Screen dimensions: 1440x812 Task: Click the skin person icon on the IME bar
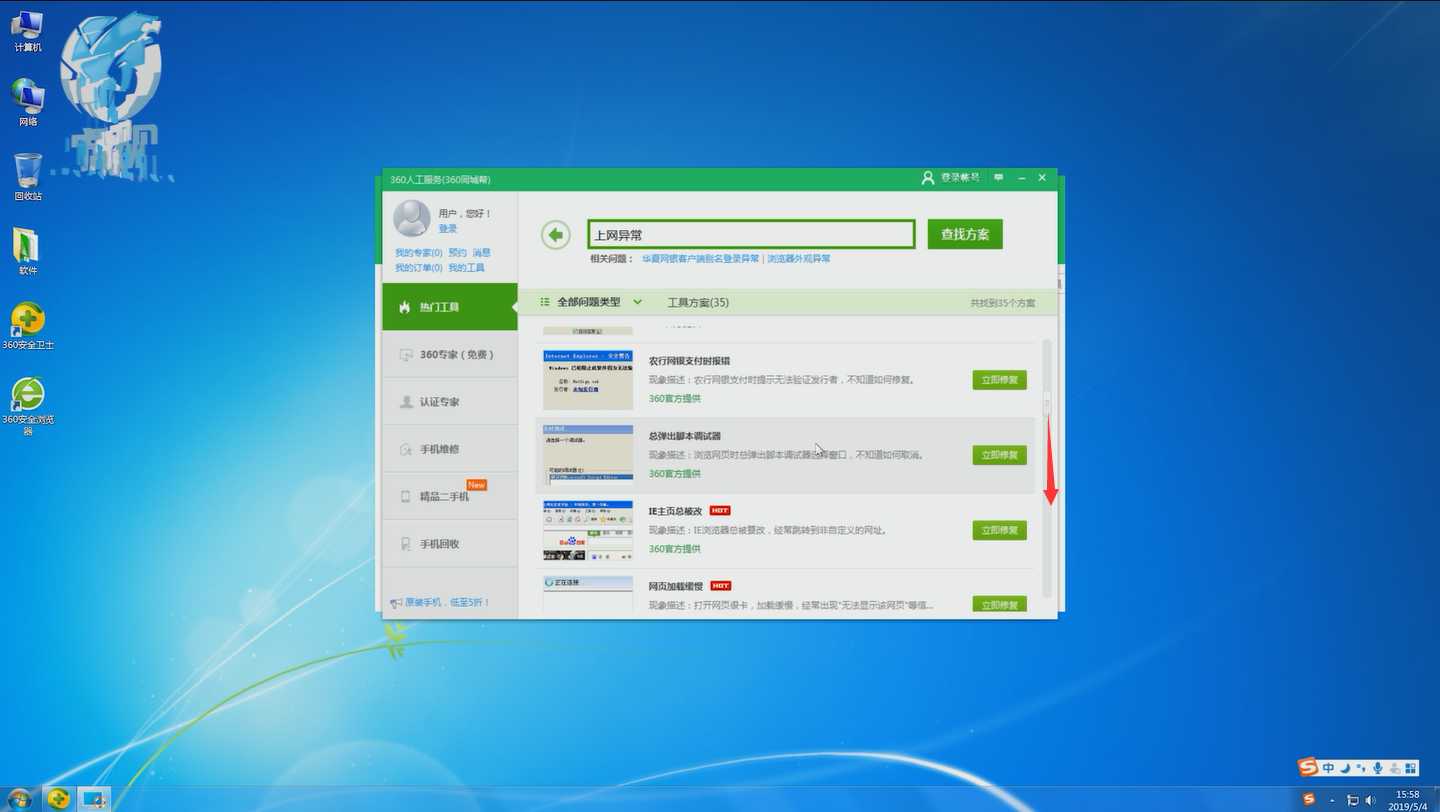pyautogui.click(x=1395, y=768)
